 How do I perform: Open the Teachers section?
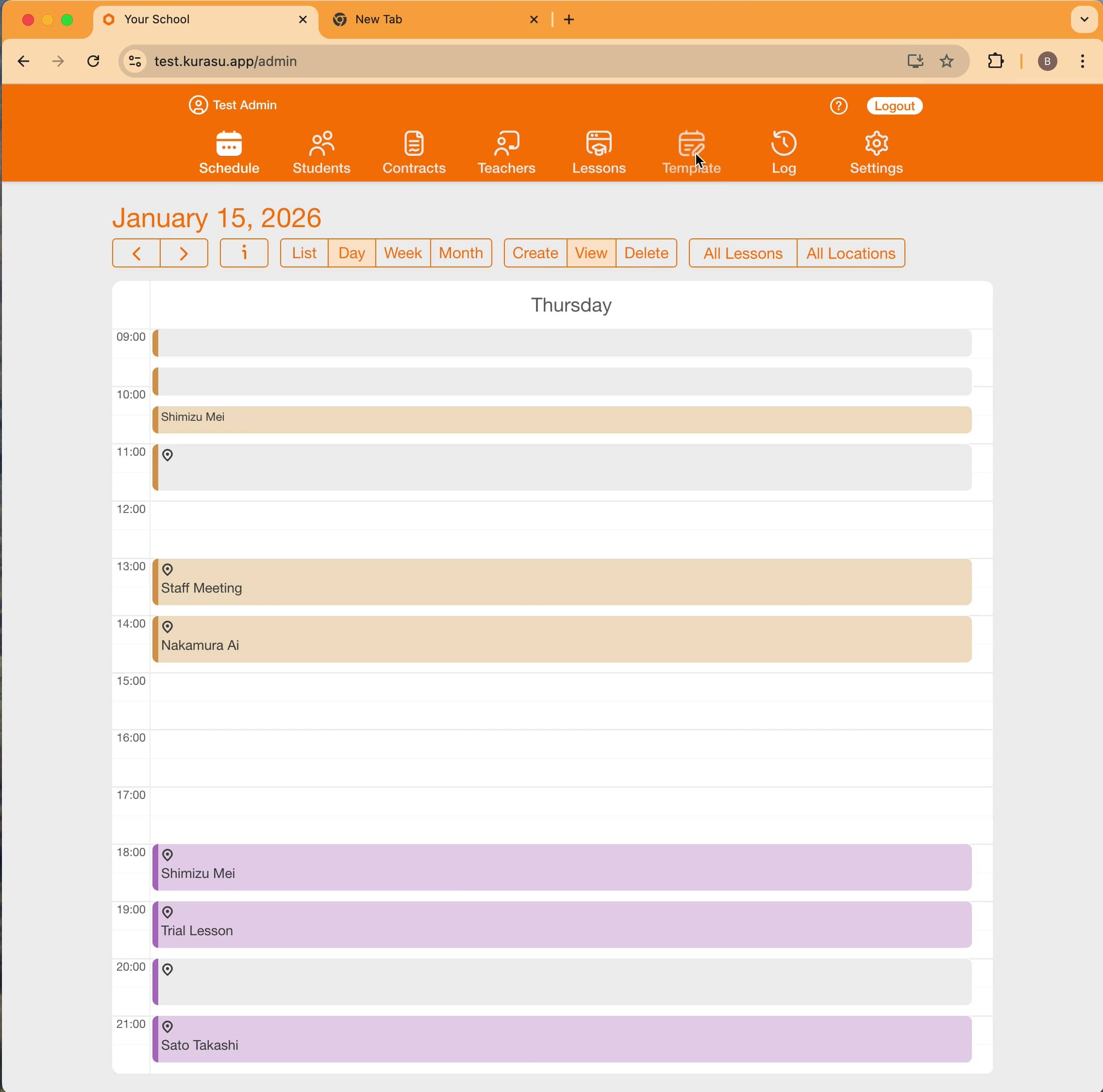506,152
